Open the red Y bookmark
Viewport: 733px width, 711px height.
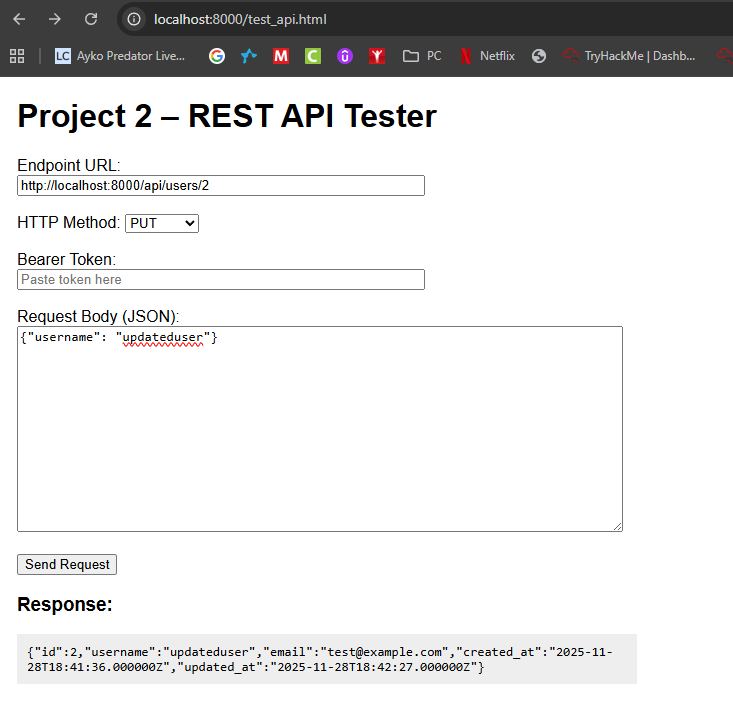point(377,56)
